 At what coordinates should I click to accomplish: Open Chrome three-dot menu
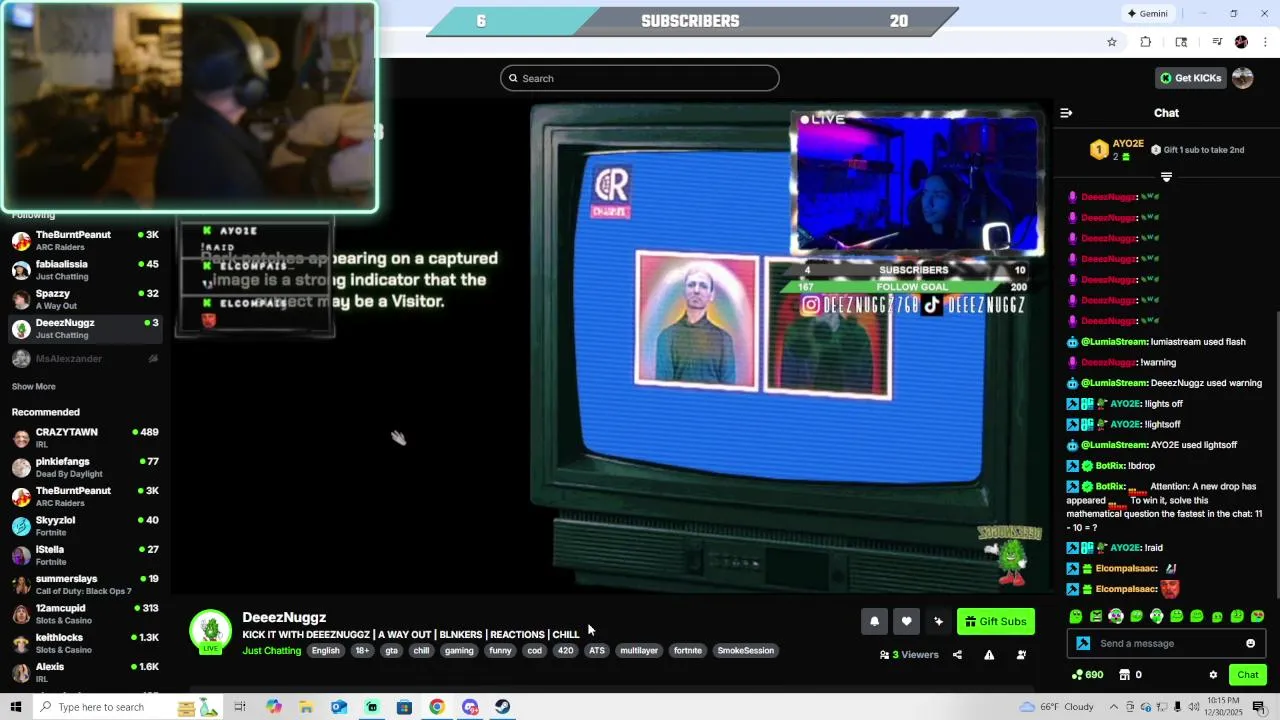click(1266, 42)
